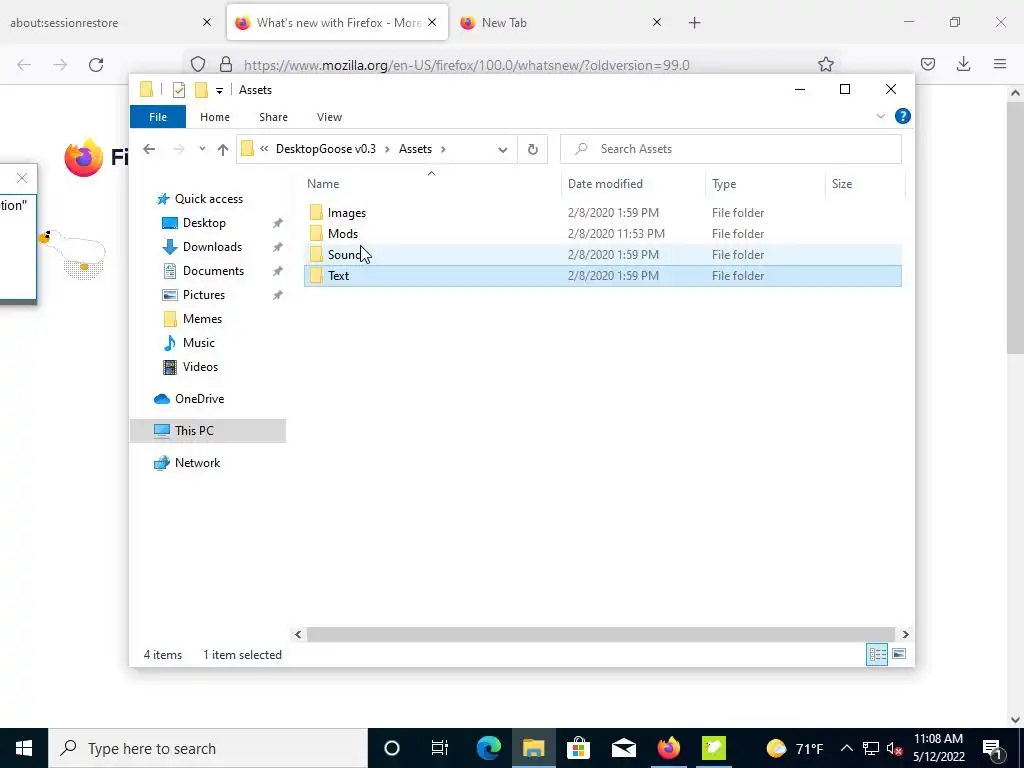Select the Text folder
1024x768 pixels.
[x=338, y=276]
